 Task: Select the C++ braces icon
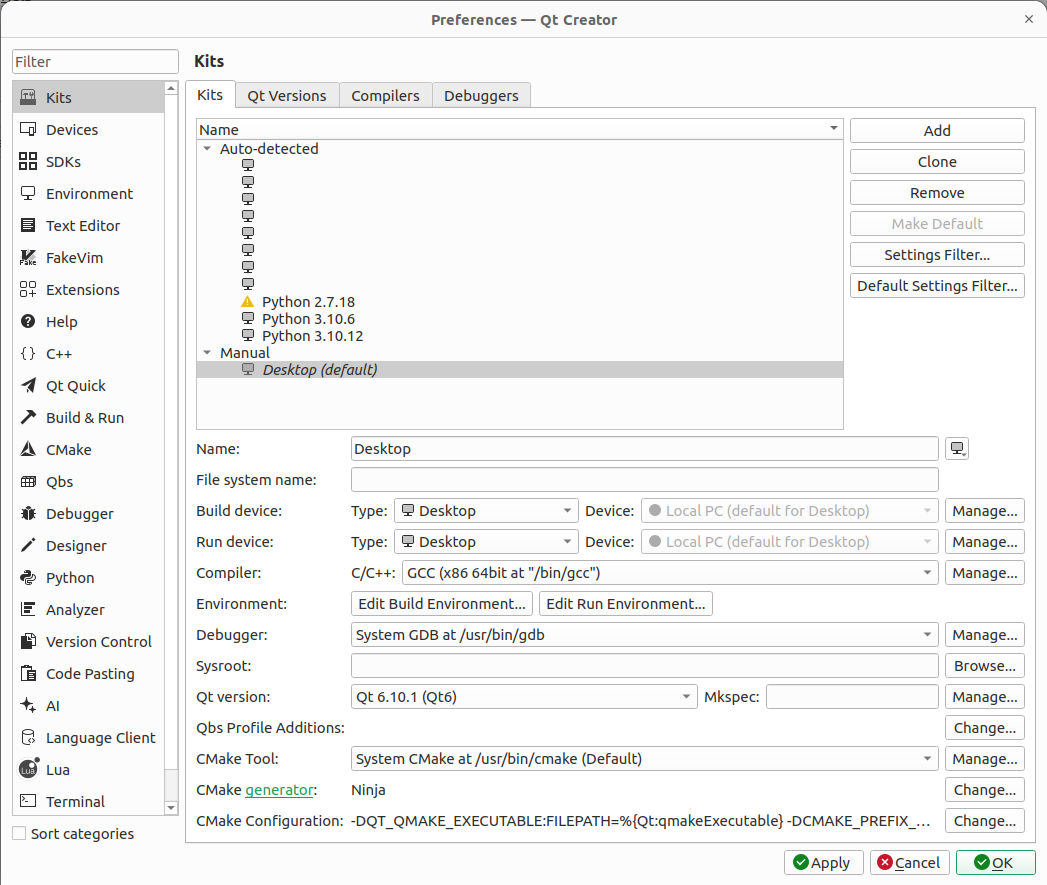28,354
